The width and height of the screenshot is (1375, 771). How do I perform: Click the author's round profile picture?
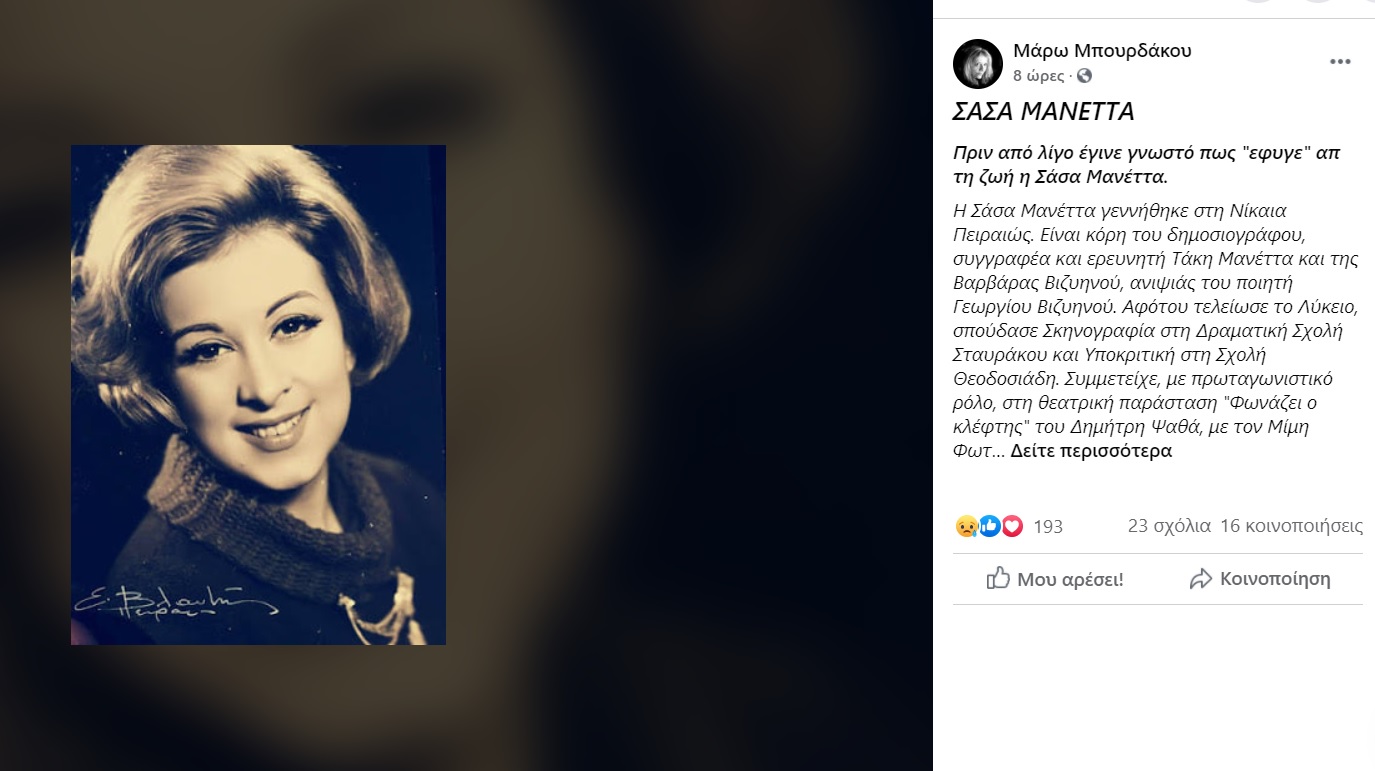[x=978, y=64]
